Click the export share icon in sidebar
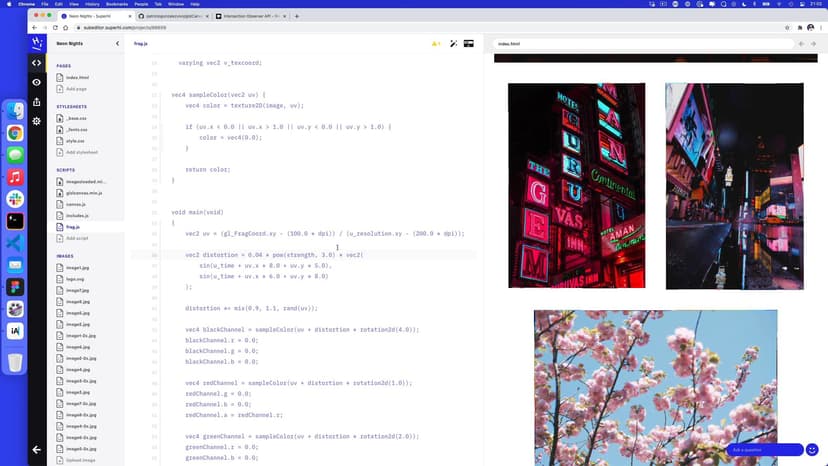This screenshot has height=466, width=828. click(x=37, y=102)
